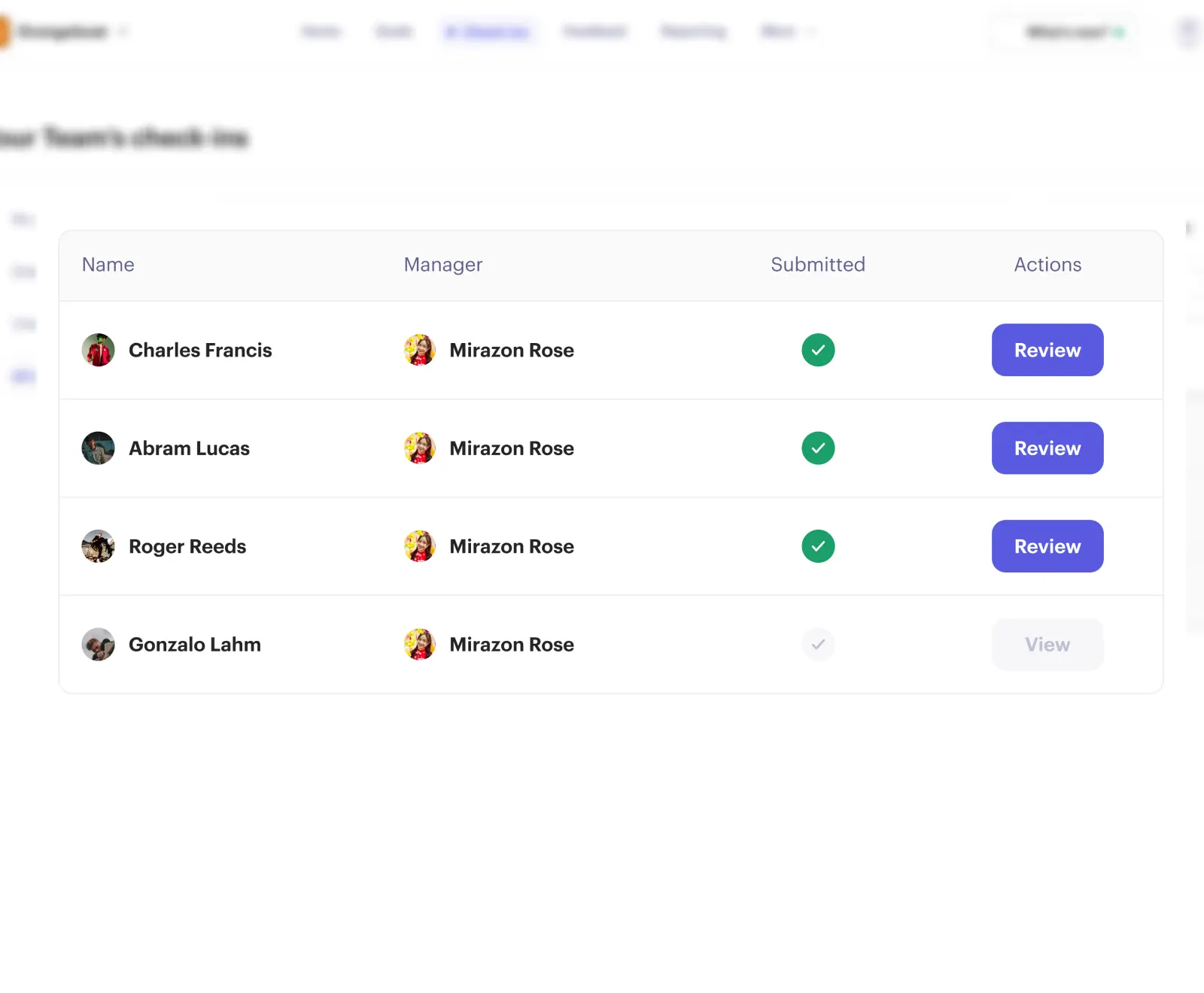Click Charles Francis avatar photo
The image size is (1204, 993).
pyautogui.click(x=98, y=350)
